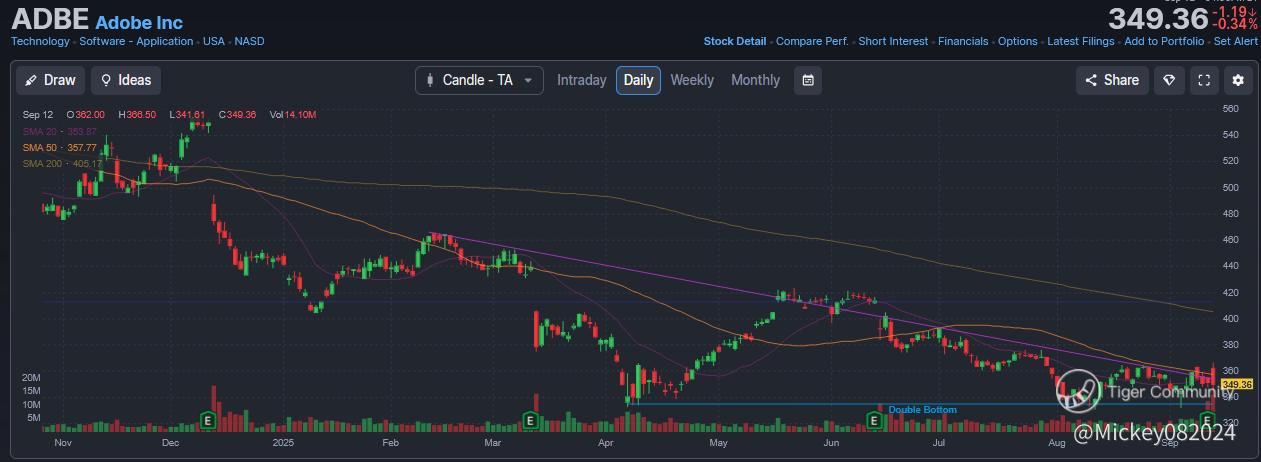Click the June earnings E marker
Screen dimensions: 1261x462
pos(875,419)
